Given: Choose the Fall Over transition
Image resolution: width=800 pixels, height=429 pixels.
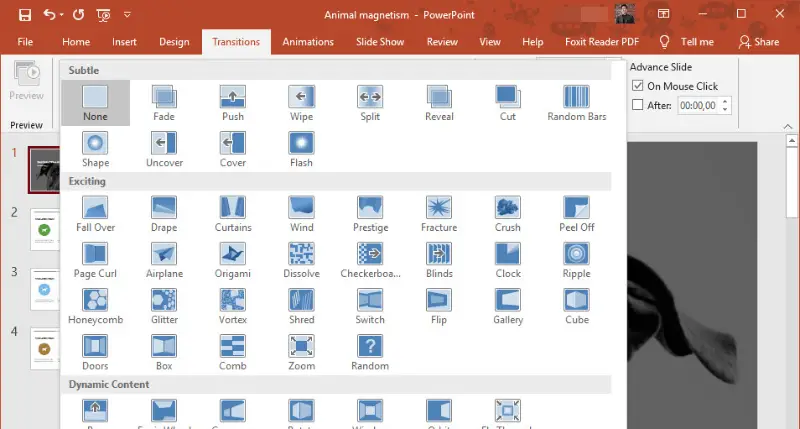Looking at the screenshot, I should [95, 214].
